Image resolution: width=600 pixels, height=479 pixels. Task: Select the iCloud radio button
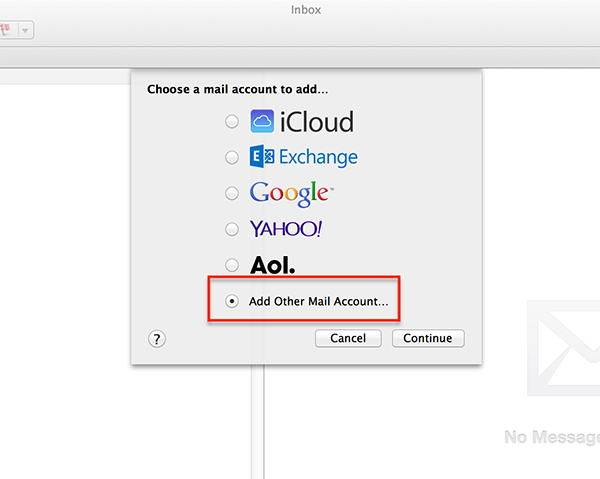tap(232, 122)
